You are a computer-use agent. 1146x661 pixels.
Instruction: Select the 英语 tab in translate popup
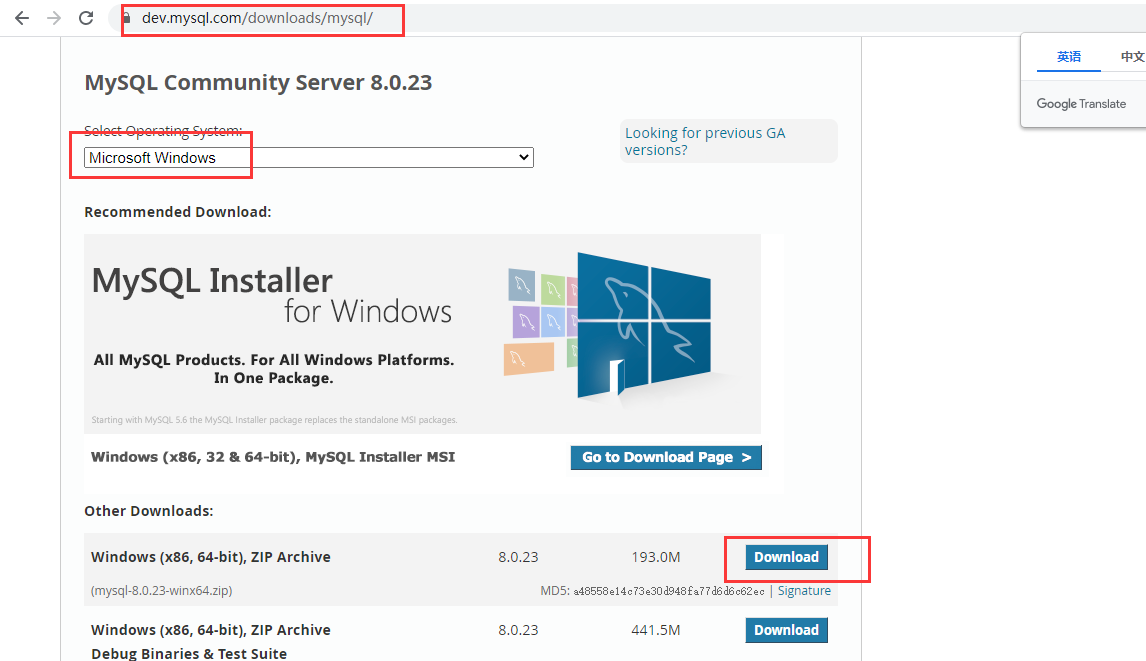1069,57
